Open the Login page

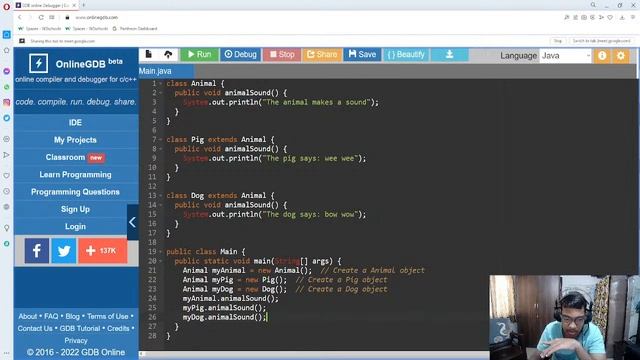76,227
